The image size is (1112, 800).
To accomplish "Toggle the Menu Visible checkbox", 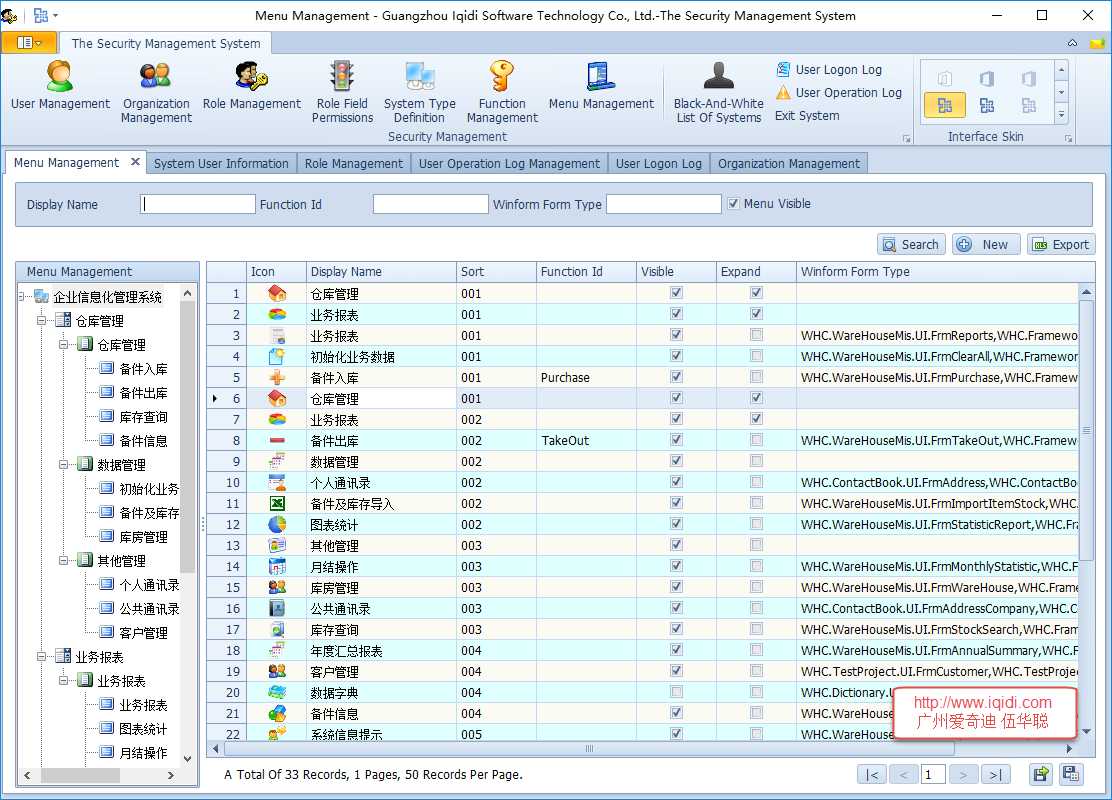I will 734,204.
